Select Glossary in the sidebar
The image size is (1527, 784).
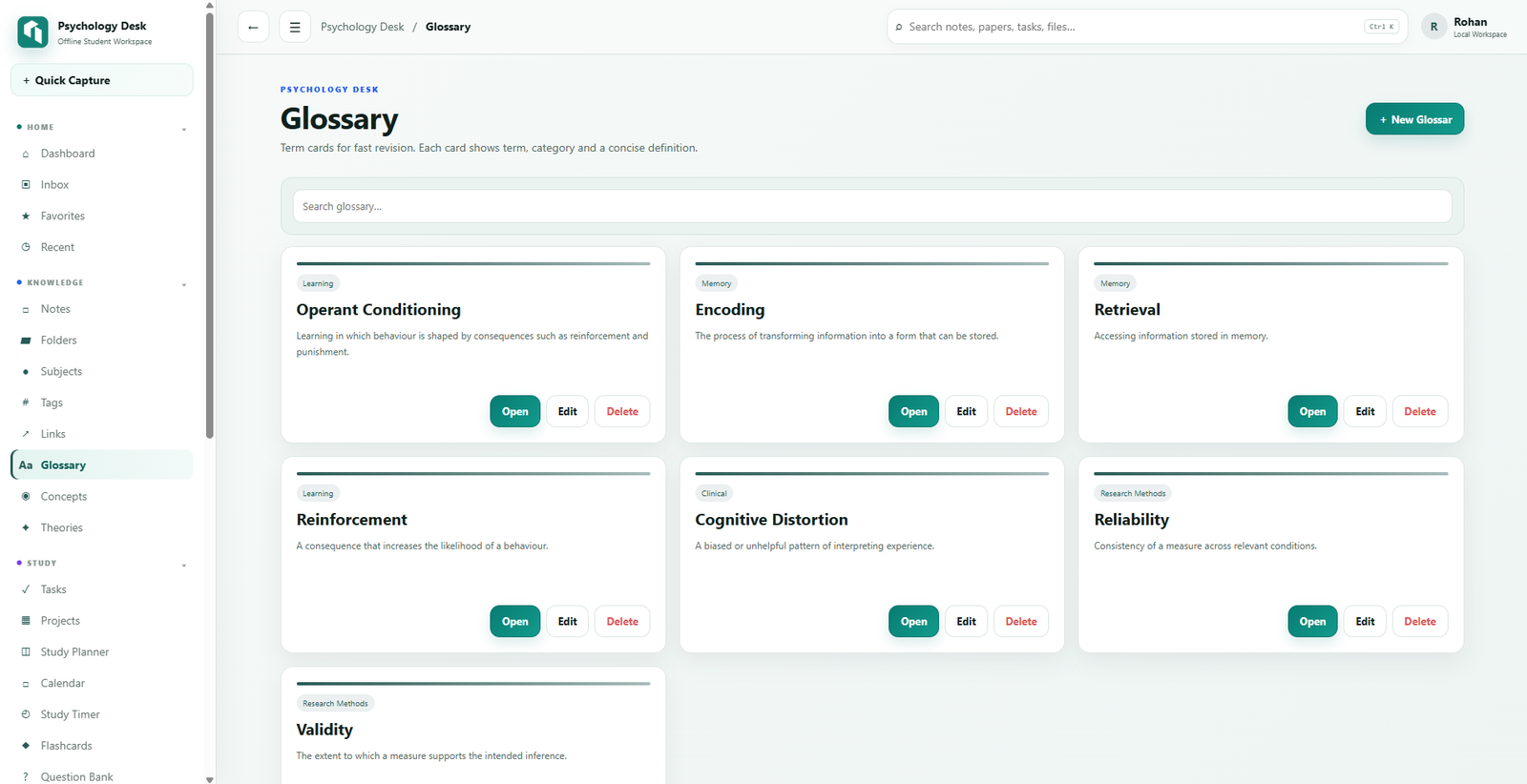[101, 465]
